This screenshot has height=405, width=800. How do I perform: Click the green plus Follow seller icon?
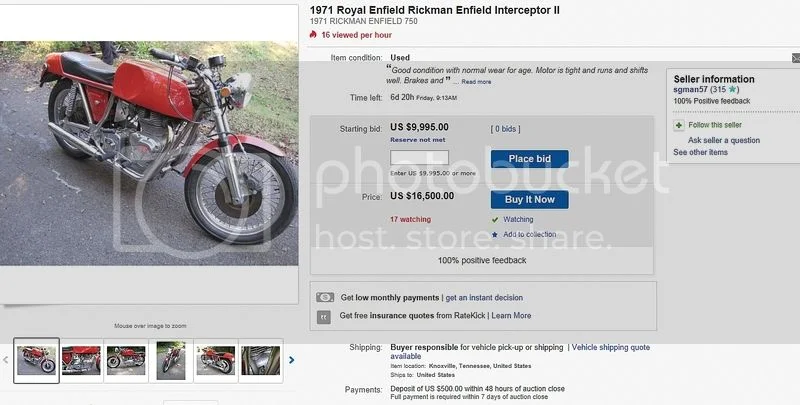click(x=679, y=125)
